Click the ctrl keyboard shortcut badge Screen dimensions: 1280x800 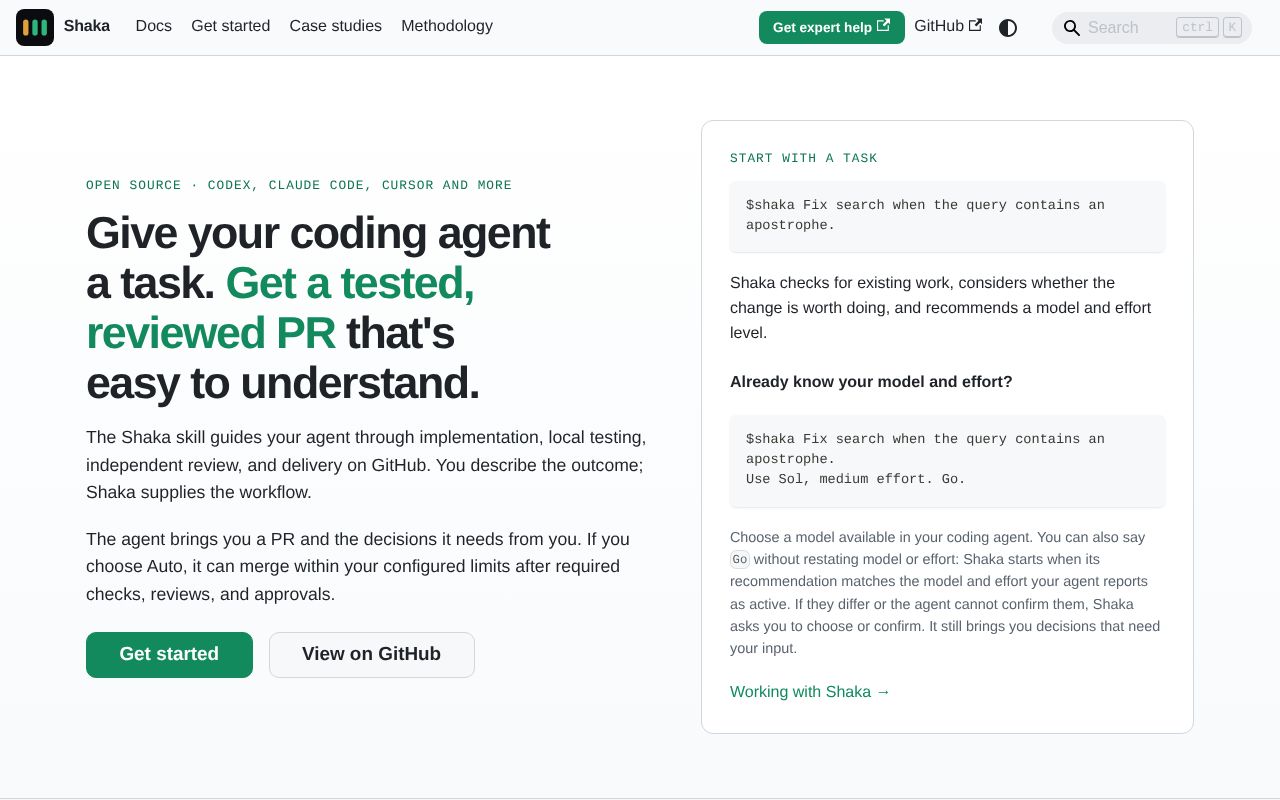click(1197, 27)
